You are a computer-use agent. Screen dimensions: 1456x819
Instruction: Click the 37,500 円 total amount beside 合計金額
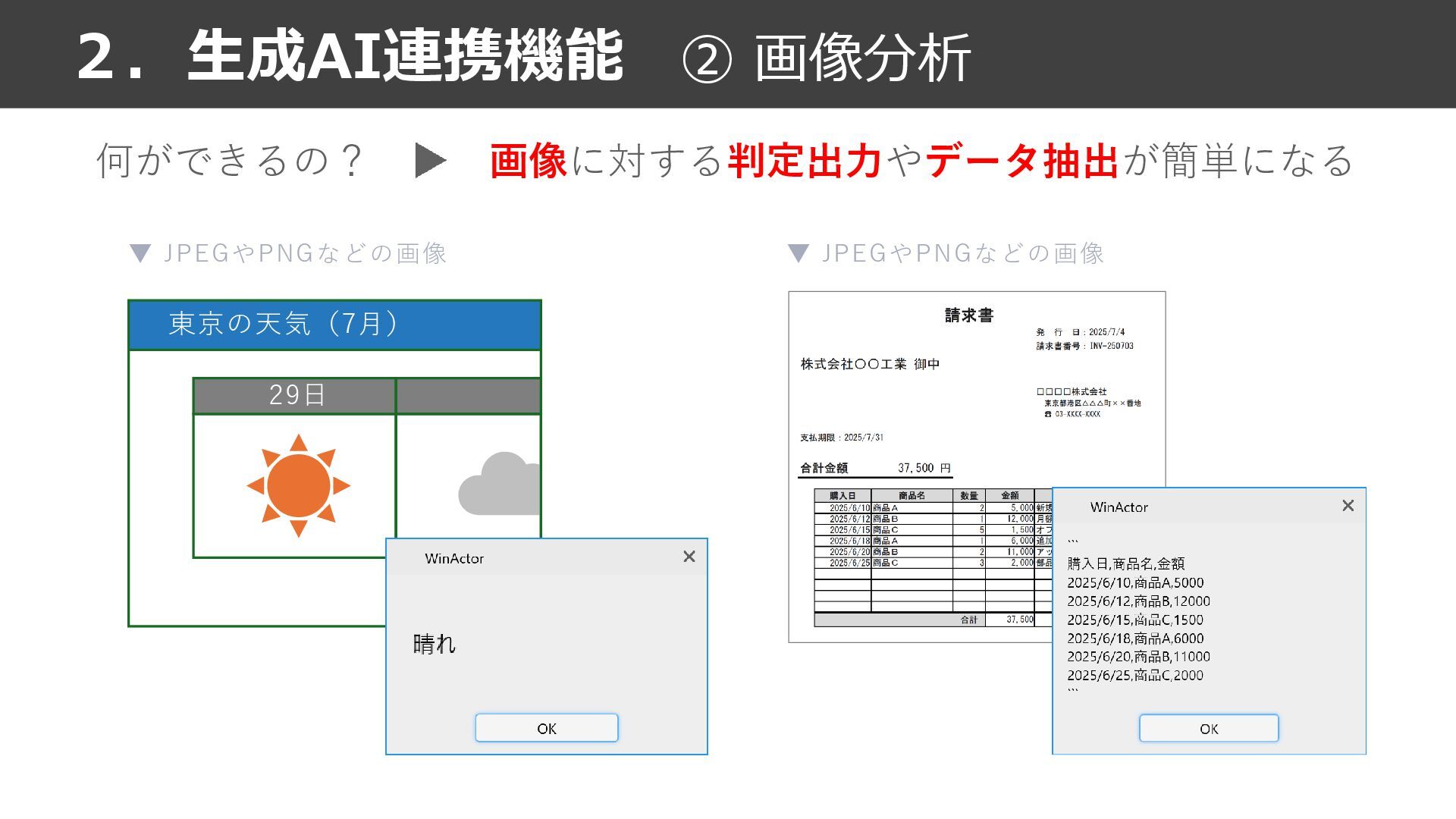924,468
